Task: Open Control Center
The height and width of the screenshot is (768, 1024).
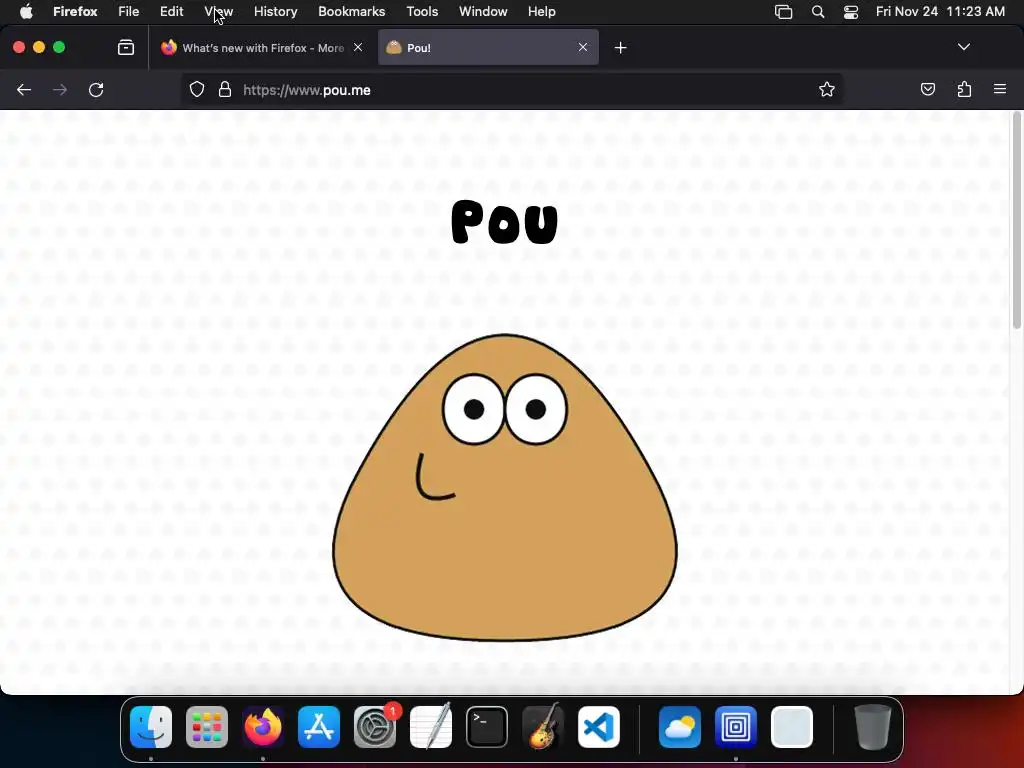Action: point(851,12)
